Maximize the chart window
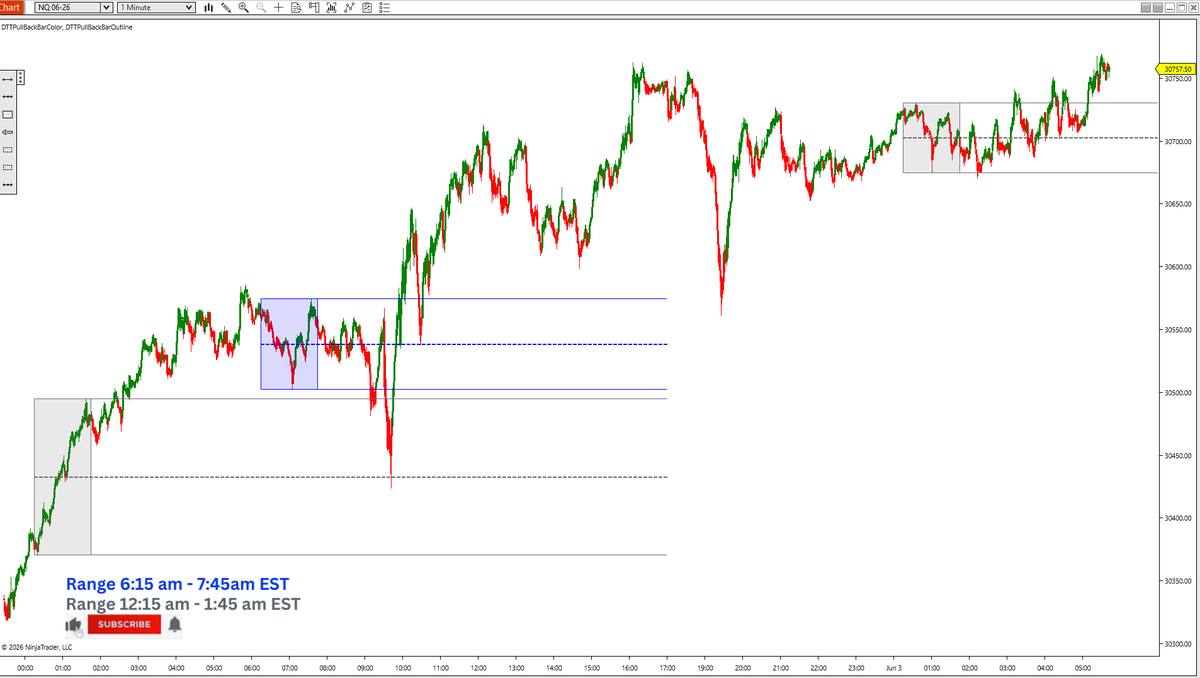1200x678 pixels. coord(1181,7)
